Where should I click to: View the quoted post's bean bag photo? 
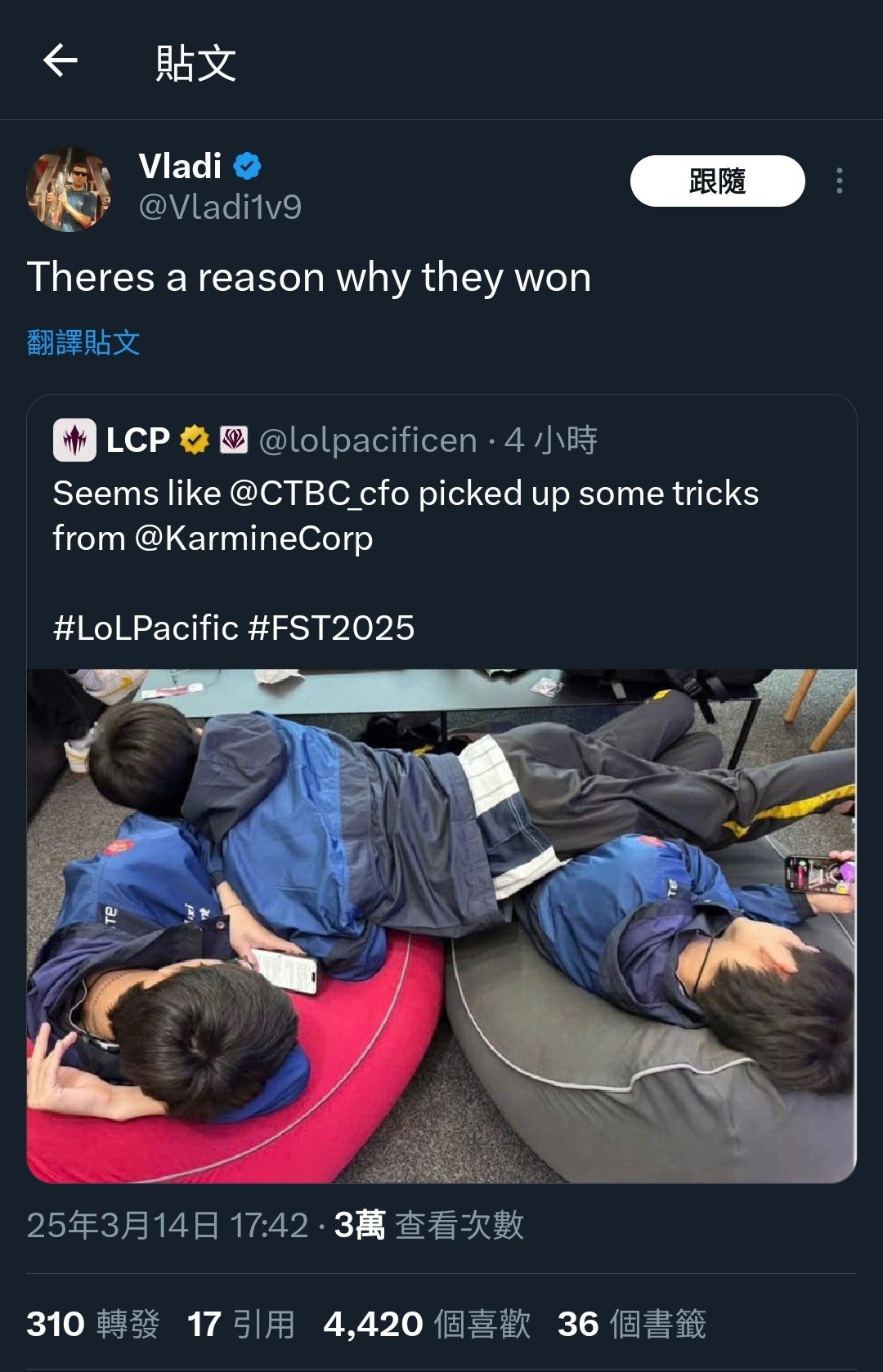click(441, 926)
